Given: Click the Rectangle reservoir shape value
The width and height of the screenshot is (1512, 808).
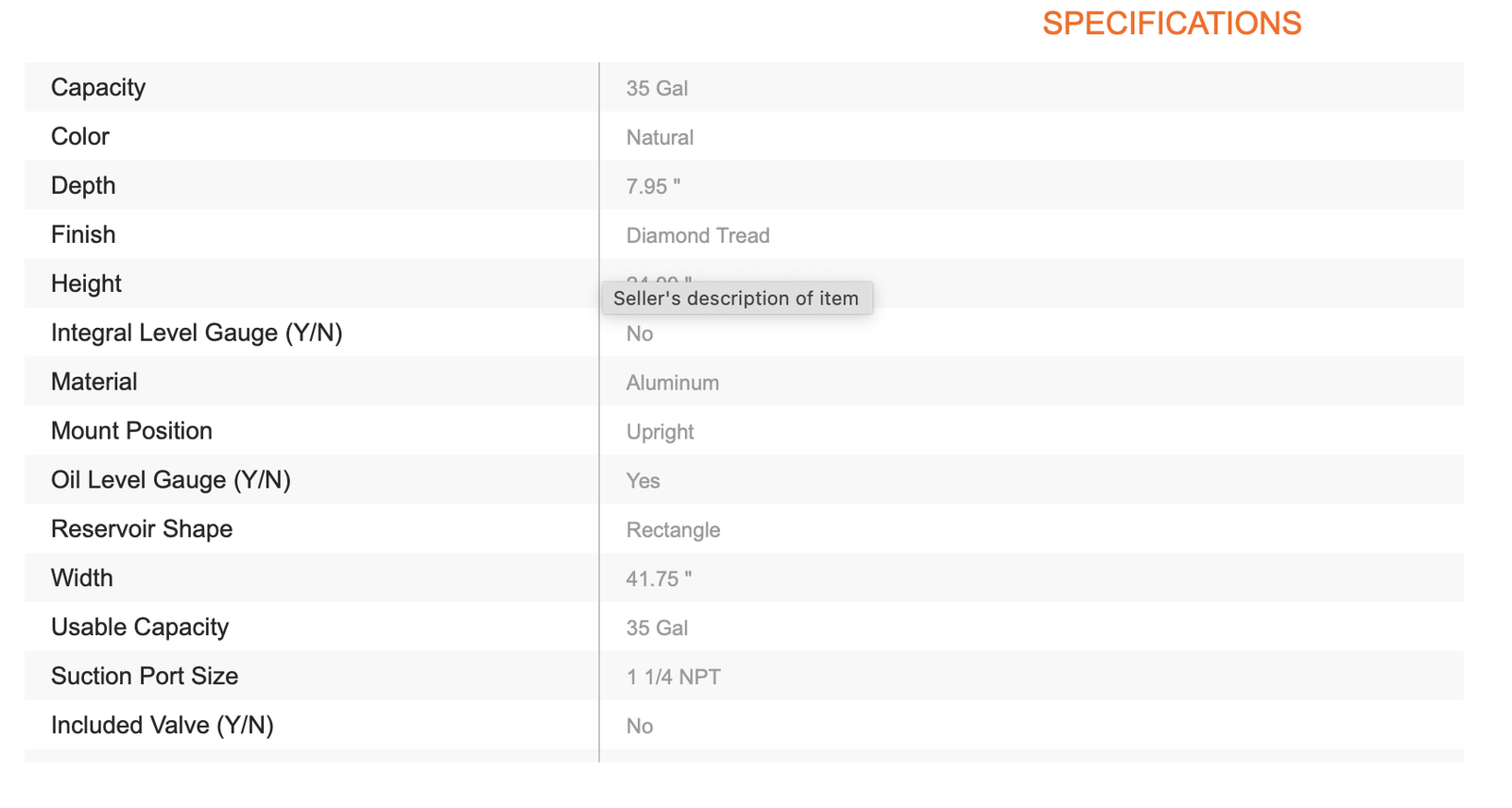Looking at the screenshot, I should pyautogui.click(x=673, y=531).
